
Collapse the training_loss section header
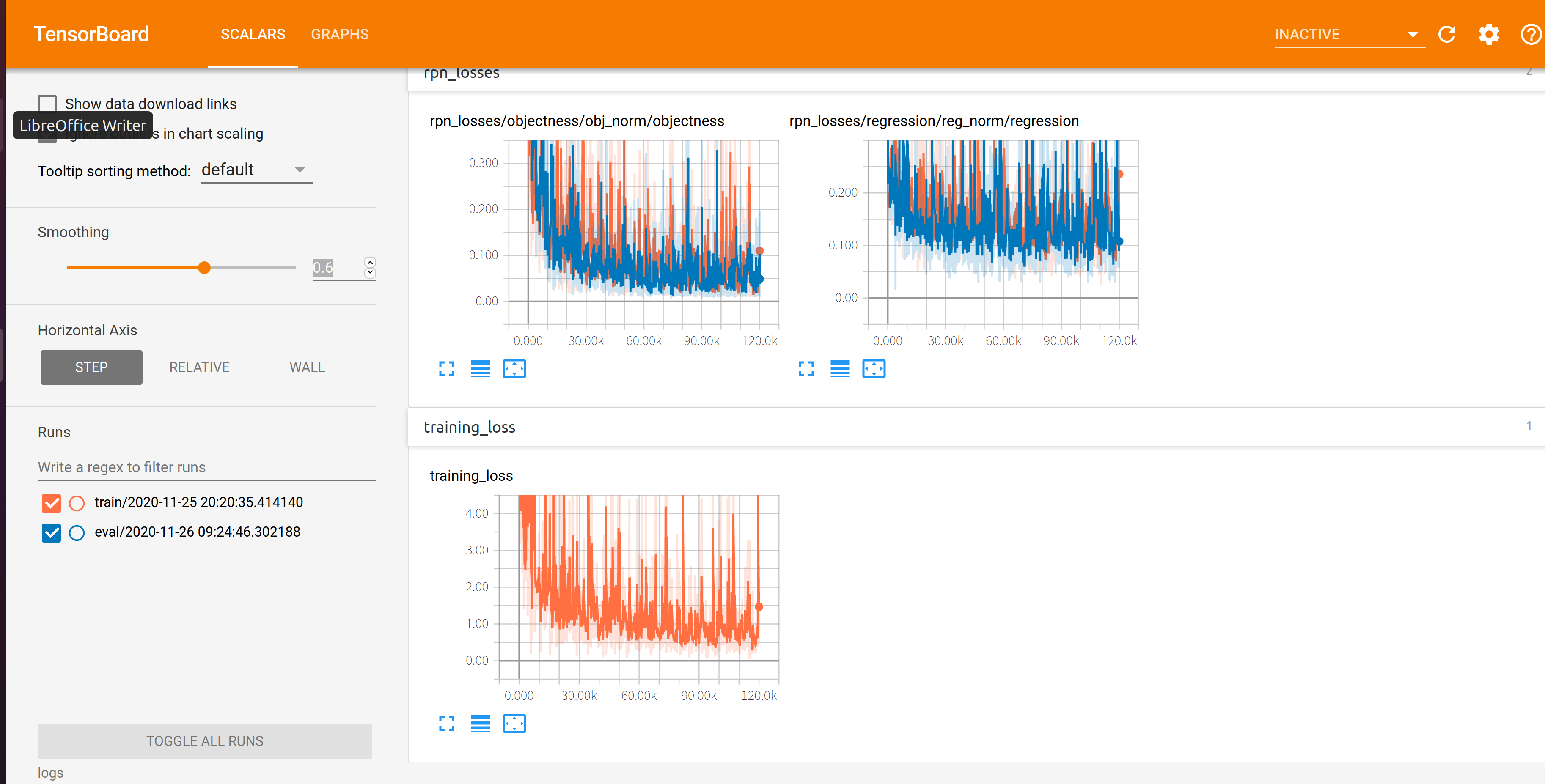(470, 427)
